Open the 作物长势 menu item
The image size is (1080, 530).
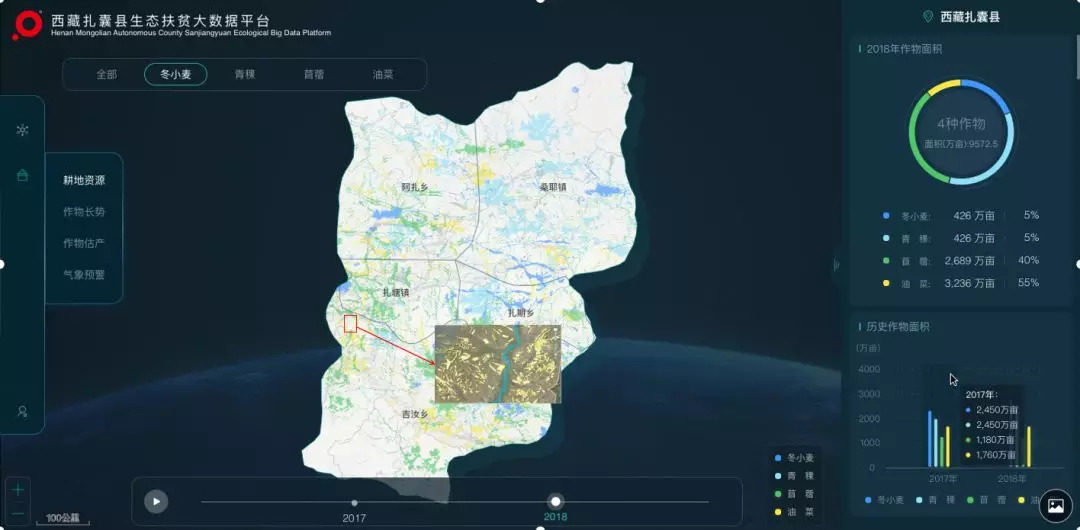84,212
